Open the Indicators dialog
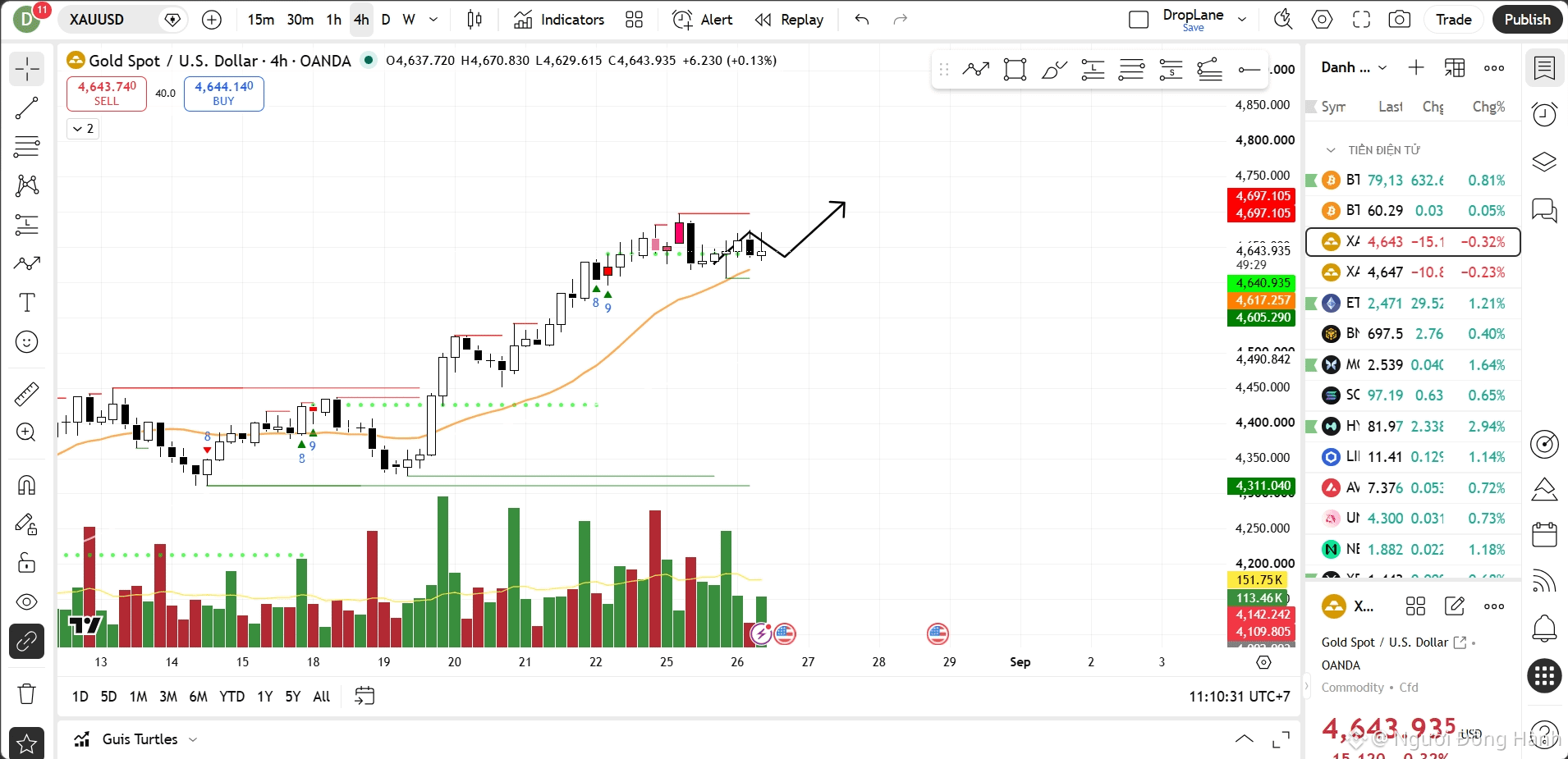 [559, 20]
